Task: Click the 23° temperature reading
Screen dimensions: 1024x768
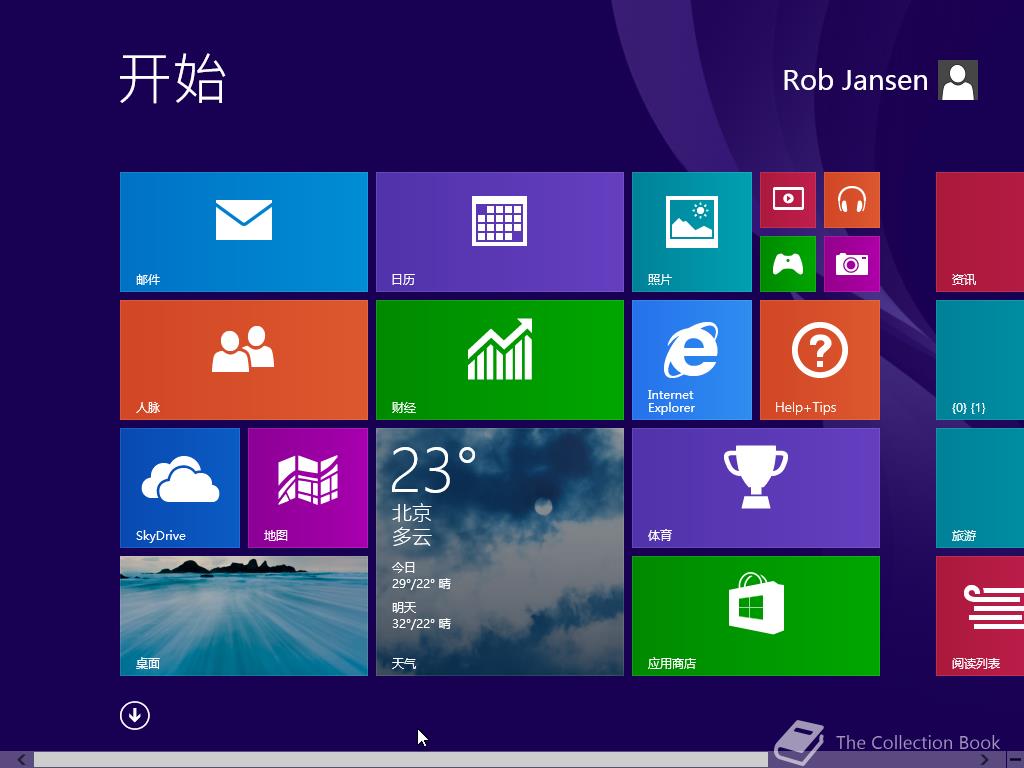Action: (433, 470)
